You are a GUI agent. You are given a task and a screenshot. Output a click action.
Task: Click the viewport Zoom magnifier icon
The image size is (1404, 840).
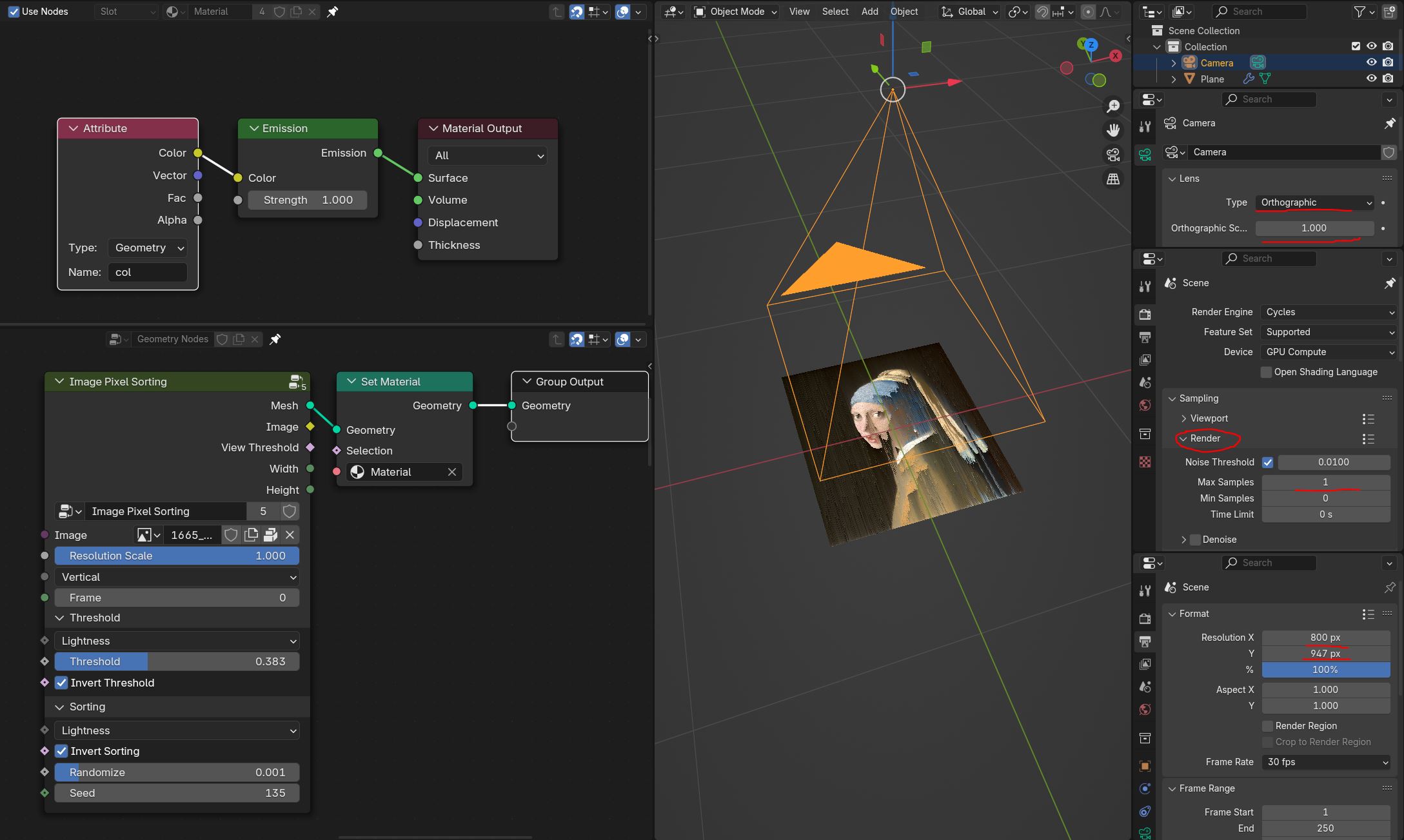(1113, 106)
